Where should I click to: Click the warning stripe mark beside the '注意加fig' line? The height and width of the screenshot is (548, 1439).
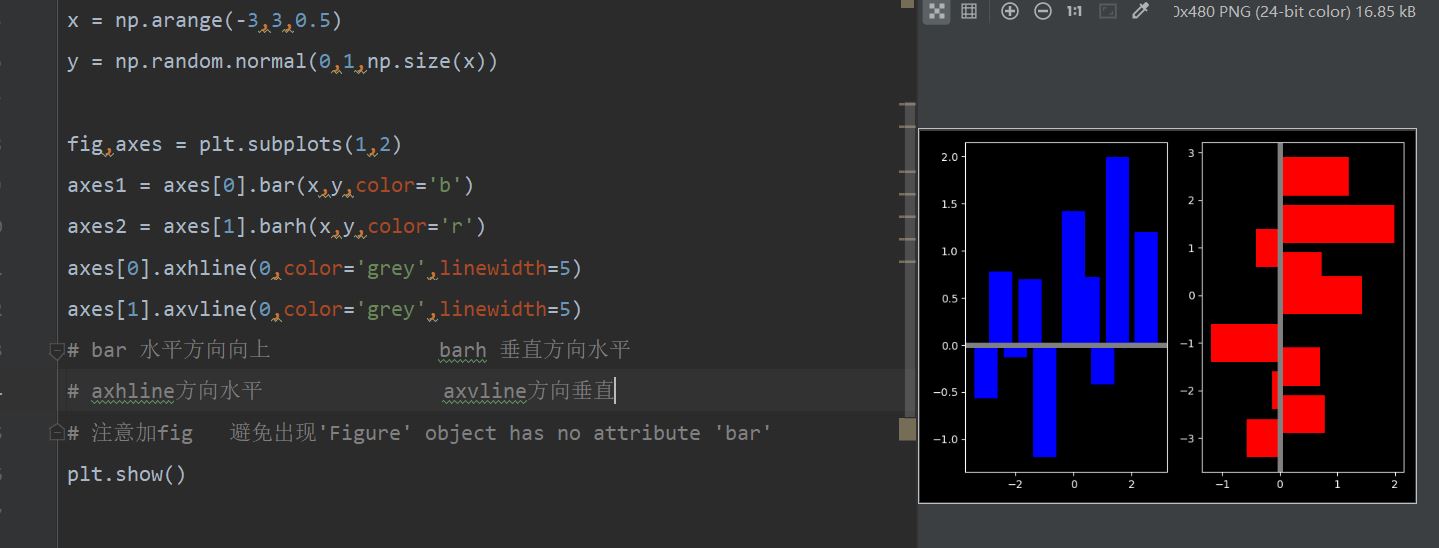click(907, 430)
